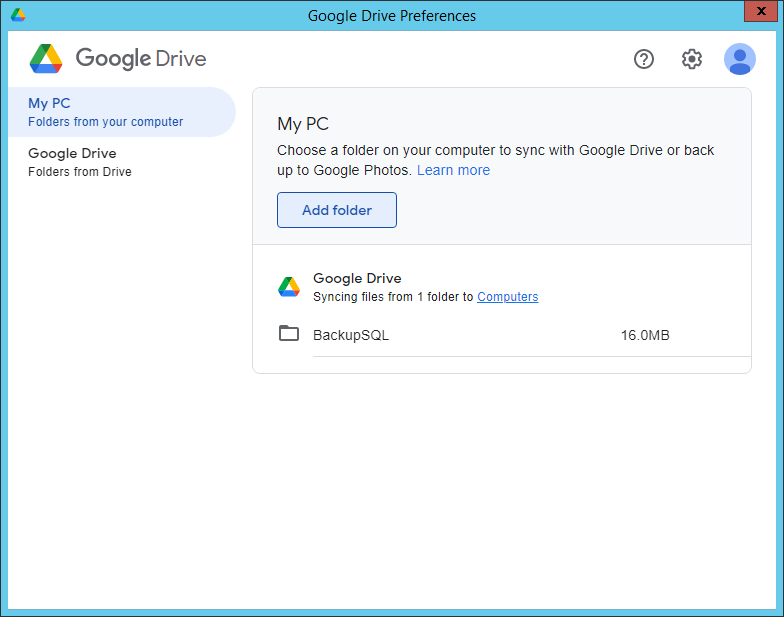Screen dimensions: 784x617
Task: Click the Drive icon in title bar
Action: (x=18, y=15)
